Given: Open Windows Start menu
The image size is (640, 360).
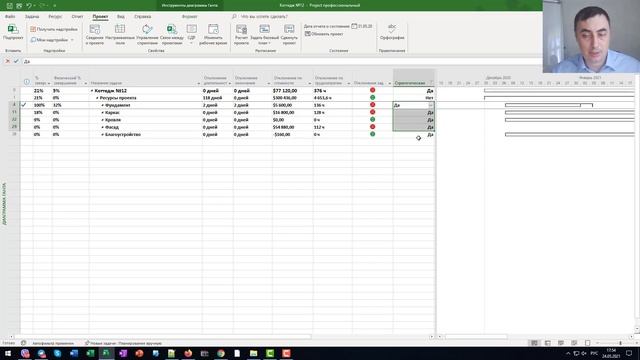Looking at the screenshot, I should click(x=8, y=353).
